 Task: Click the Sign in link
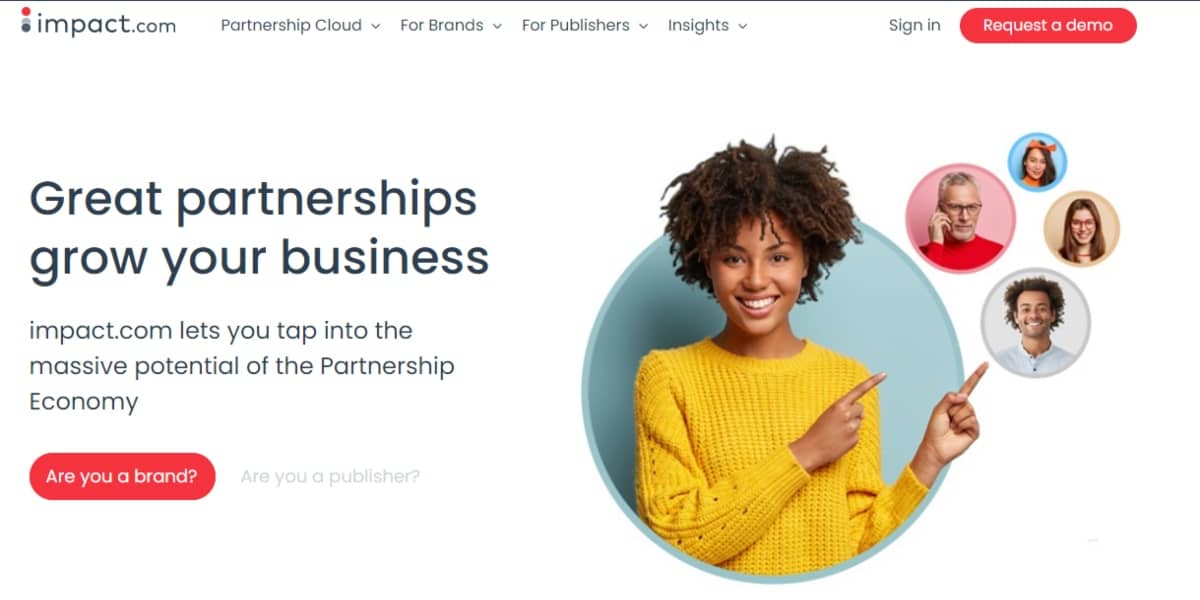914,26
